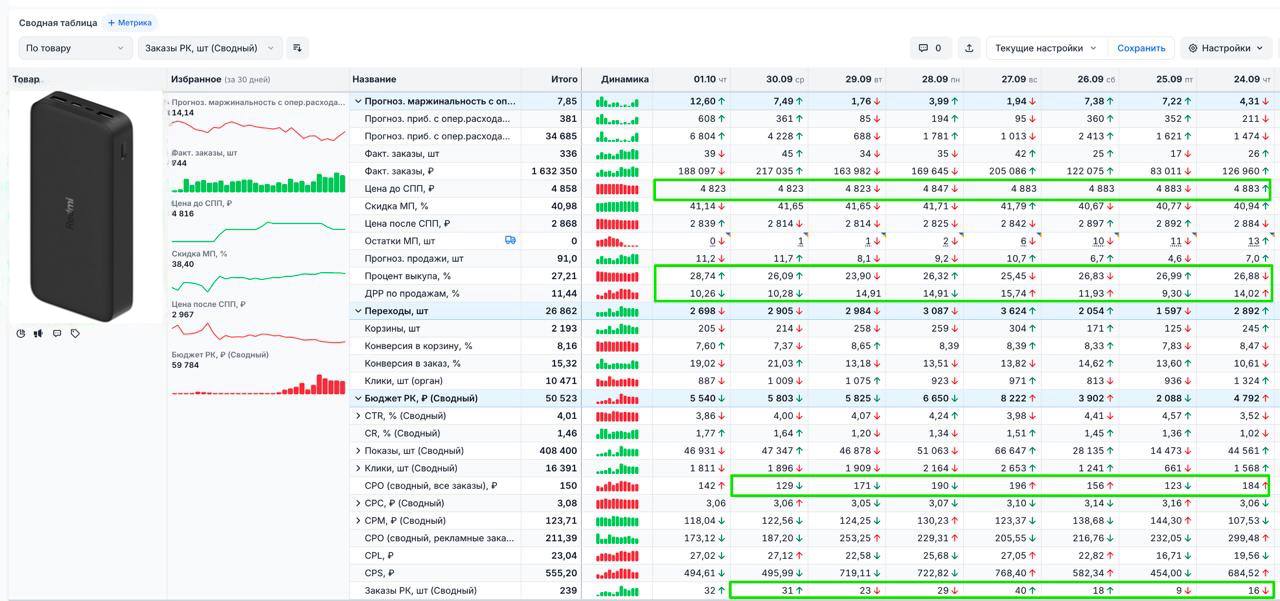This screenshot has width=1280, height=601.
Task: Expand the Показы, шт (Сводный) row
Action: pyautogui.click(x=359, y=451)
